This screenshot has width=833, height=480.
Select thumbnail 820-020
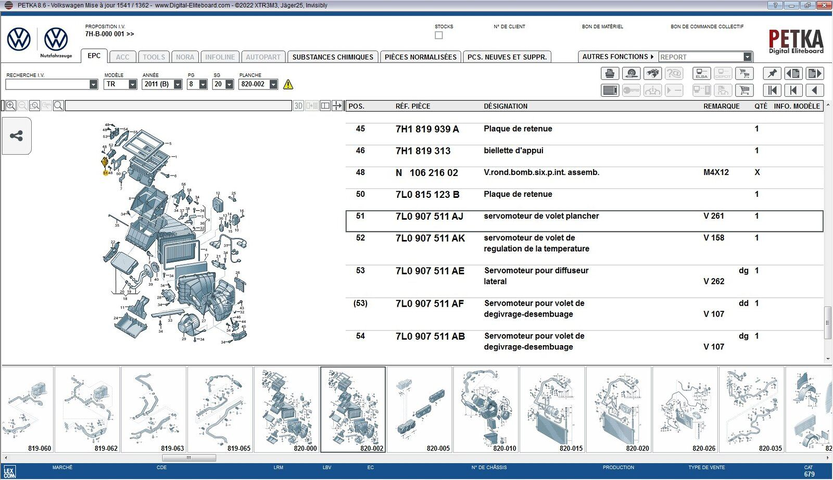click(x=619, y=409)
